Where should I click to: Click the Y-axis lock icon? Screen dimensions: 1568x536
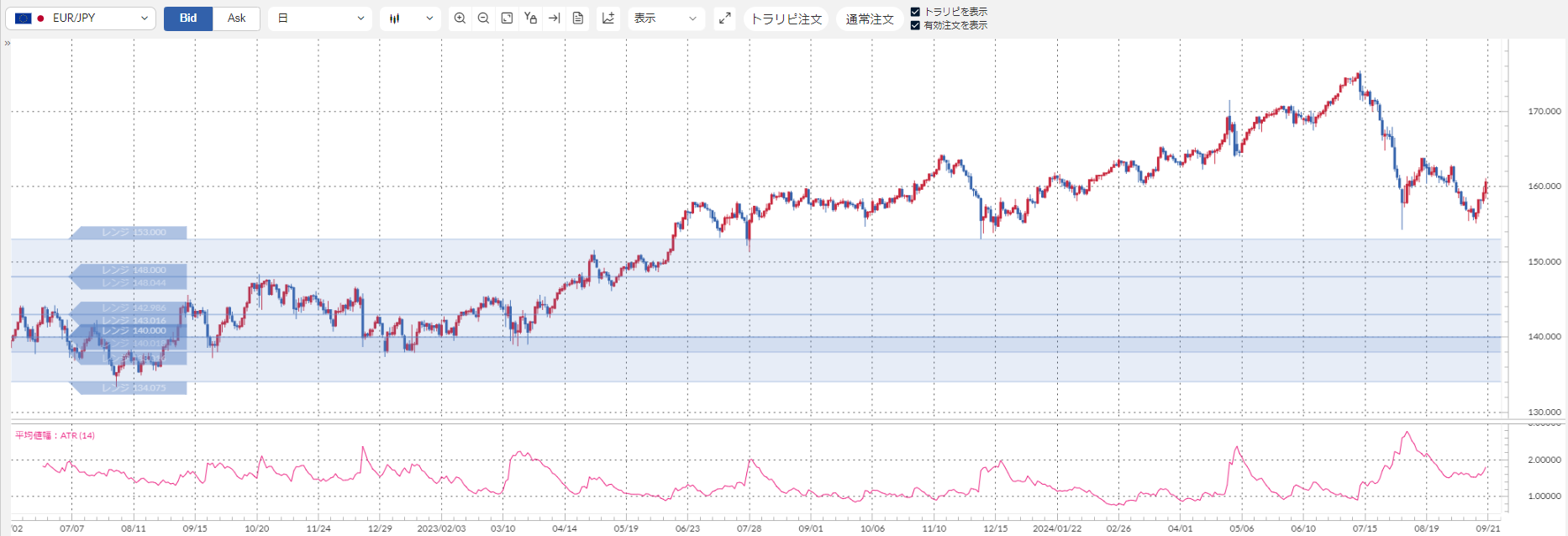click(x=530, y=18)
